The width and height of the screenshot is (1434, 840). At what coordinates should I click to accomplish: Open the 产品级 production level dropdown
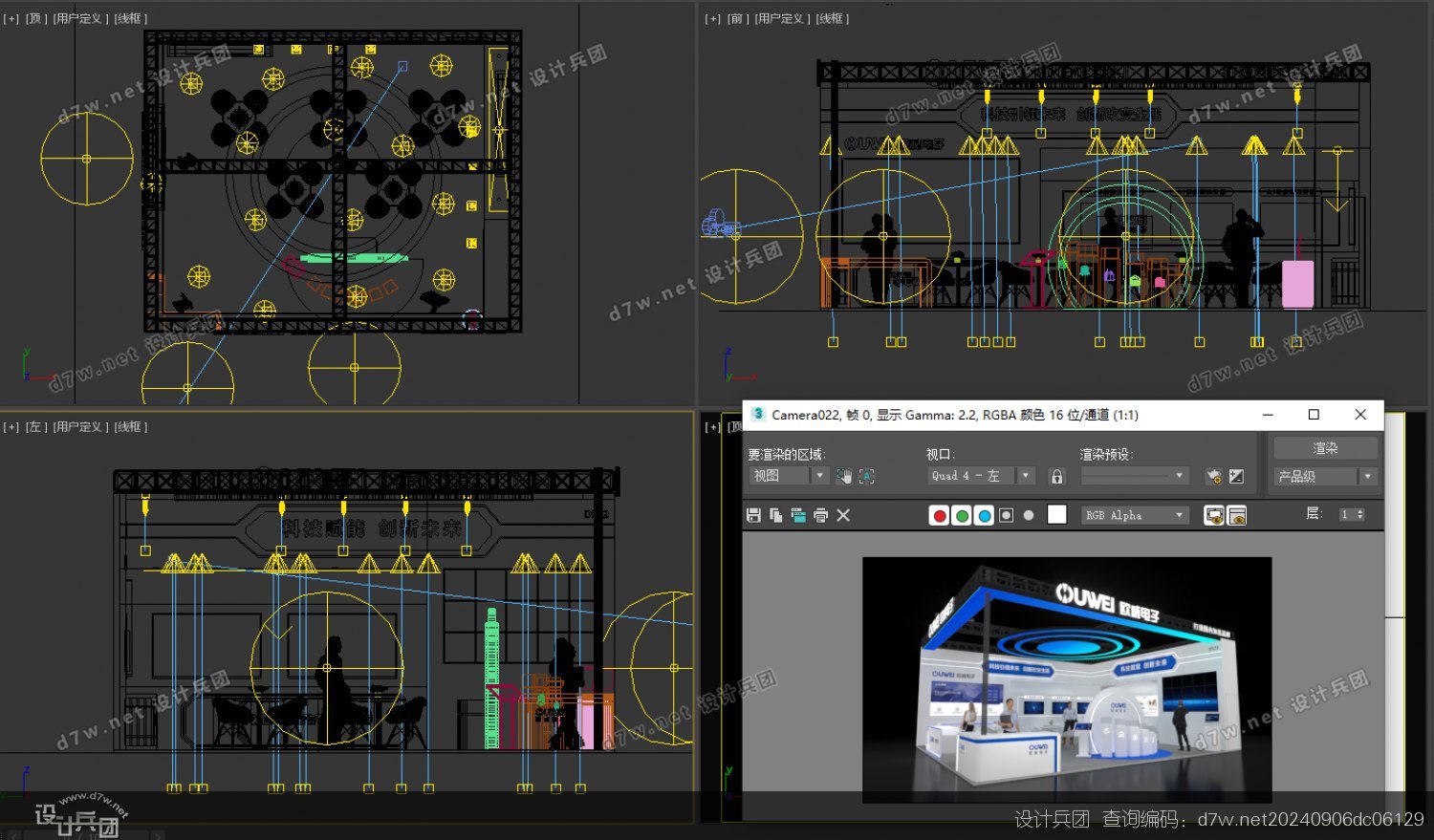click(x=1326, y=476)
